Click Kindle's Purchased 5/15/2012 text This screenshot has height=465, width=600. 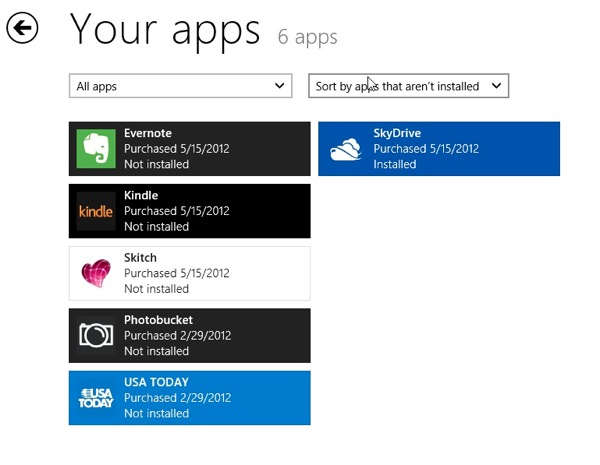[177, 211]
